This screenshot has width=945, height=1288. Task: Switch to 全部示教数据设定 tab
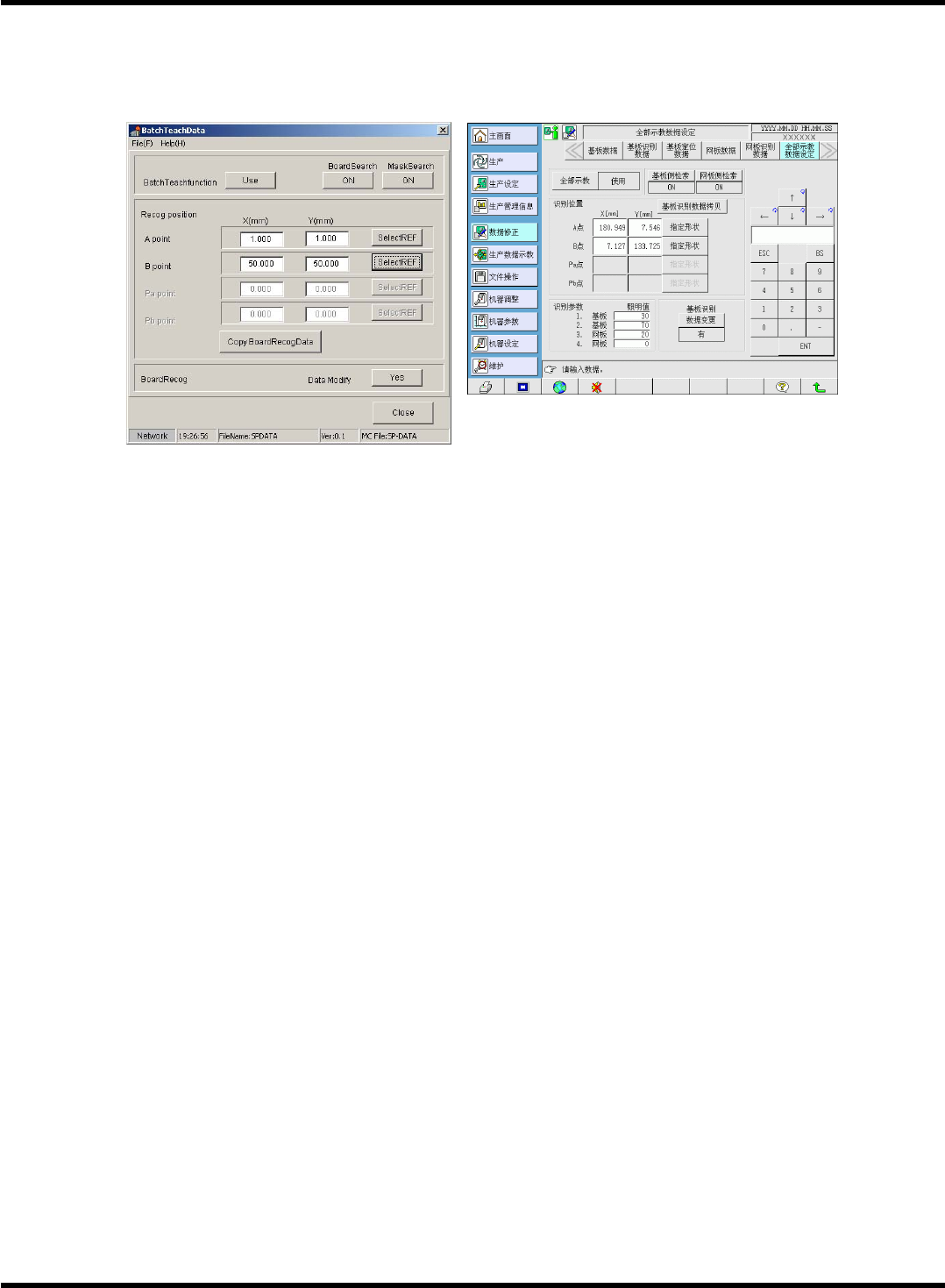point(799,150)
